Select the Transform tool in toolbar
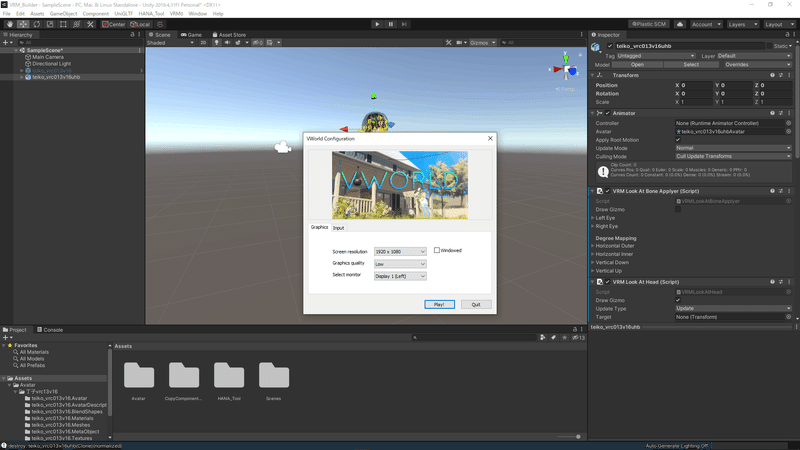 click(x=76, y=24)
